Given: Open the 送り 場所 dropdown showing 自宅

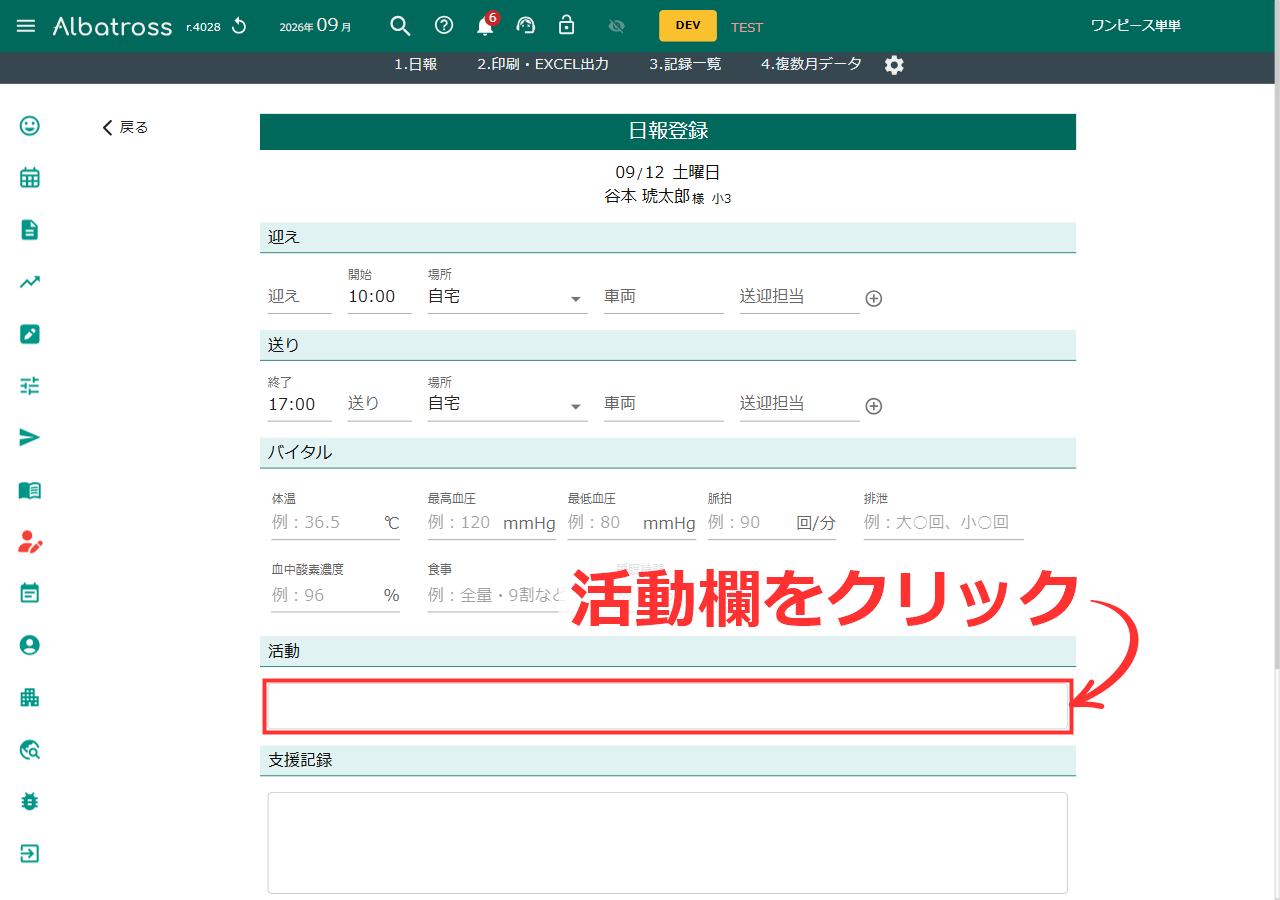Looking at the screenshot, I should tap(508, 404).
